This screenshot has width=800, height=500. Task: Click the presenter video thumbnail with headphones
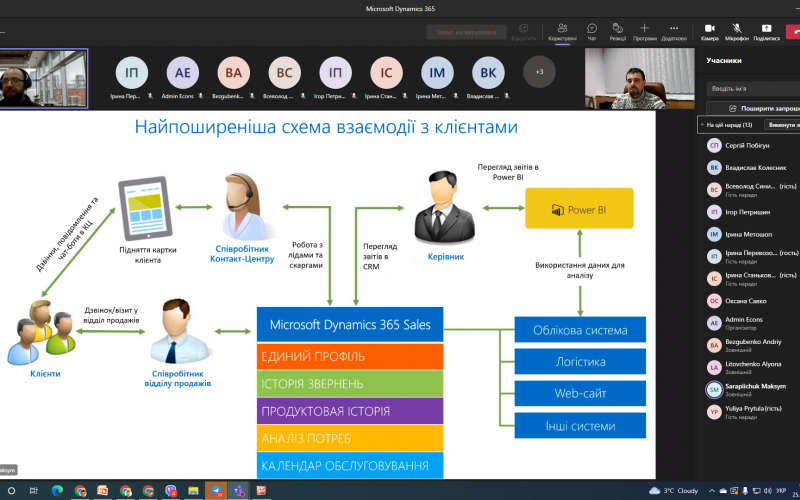[x=44, y=79]
